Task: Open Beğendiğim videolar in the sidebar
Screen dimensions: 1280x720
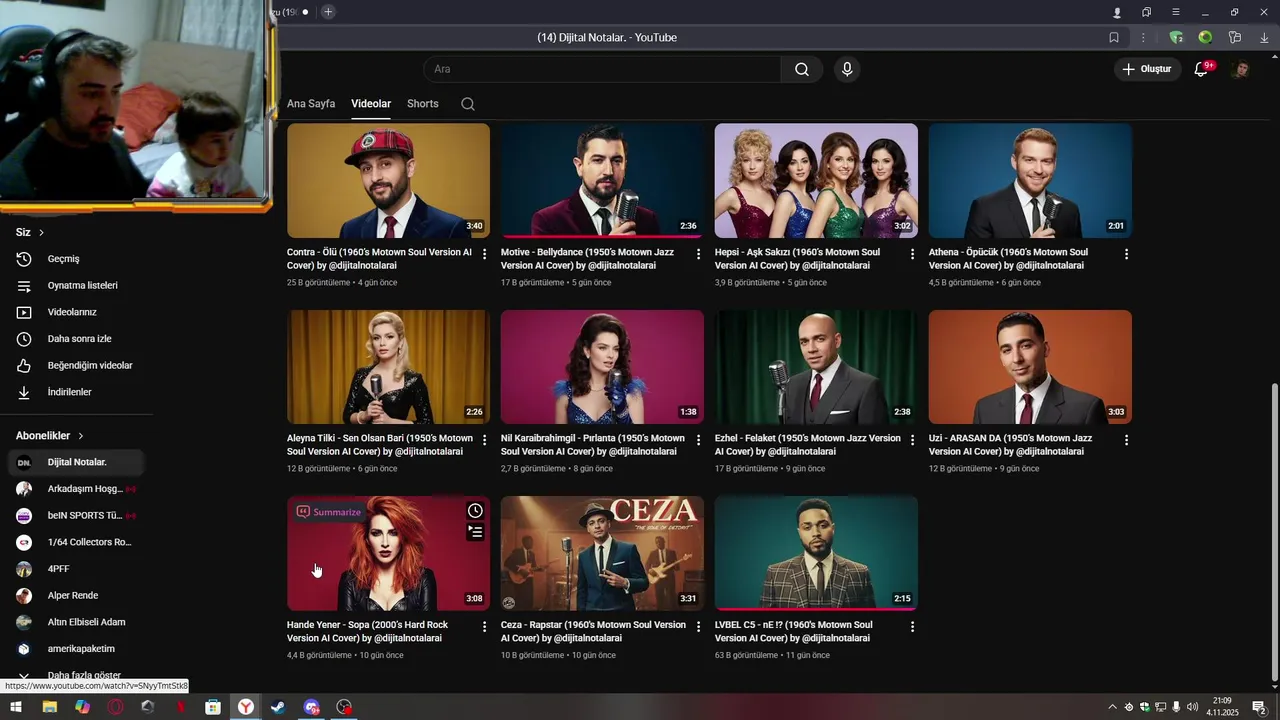Action: [76, 365]
